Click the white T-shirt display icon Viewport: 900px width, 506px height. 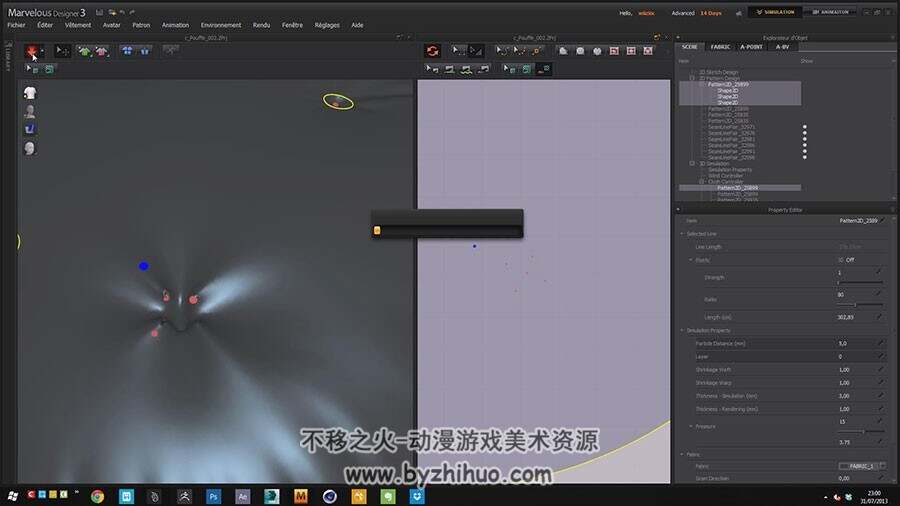30,92
